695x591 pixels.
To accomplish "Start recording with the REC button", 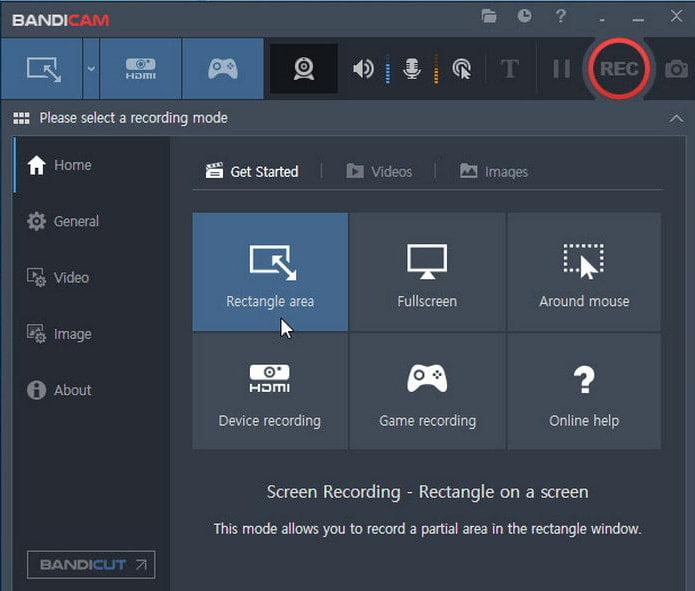I will tap(619, 69).
